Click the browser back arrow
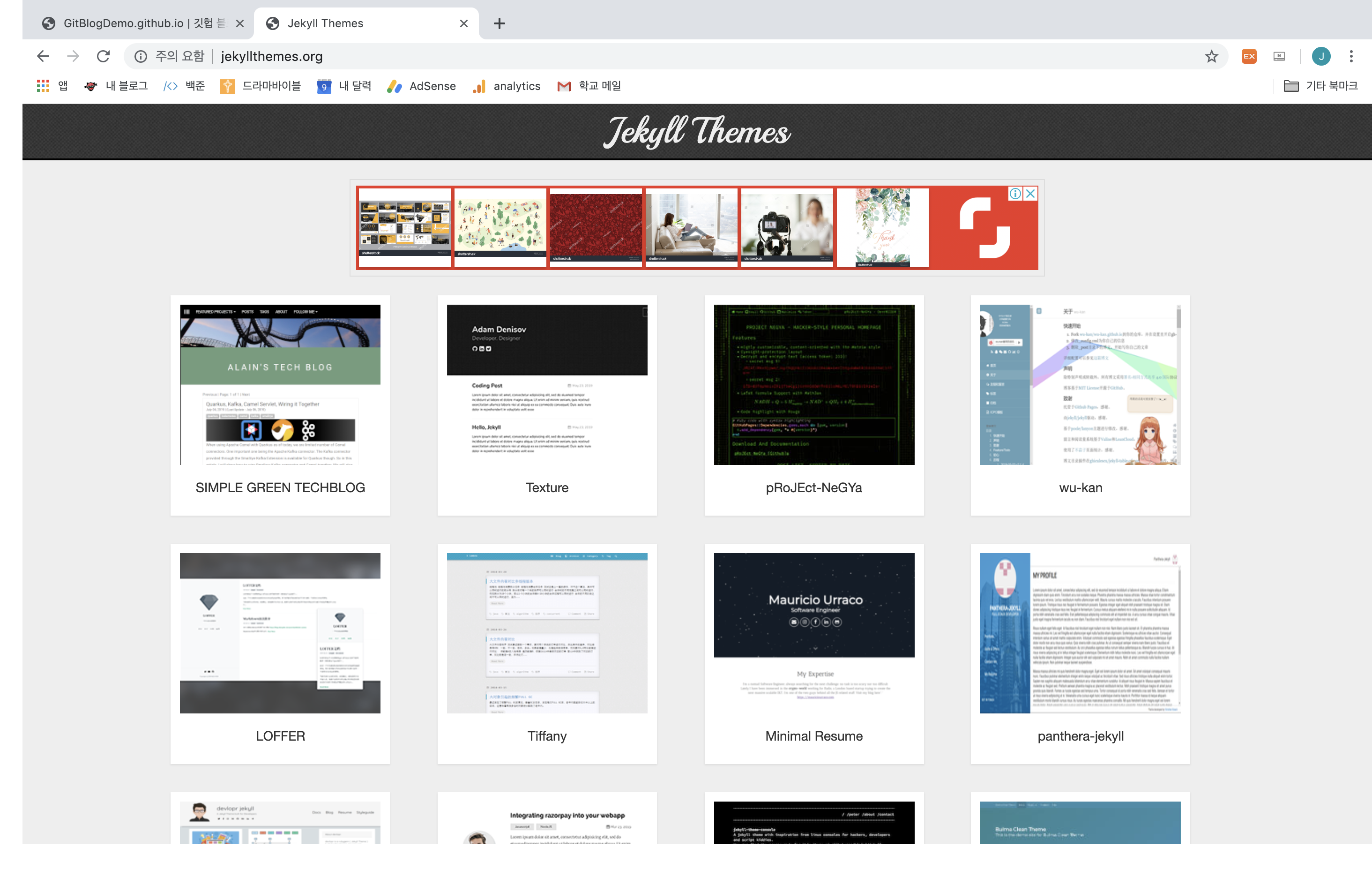Viewport: 1372px width, 870px height. (43, 56)
